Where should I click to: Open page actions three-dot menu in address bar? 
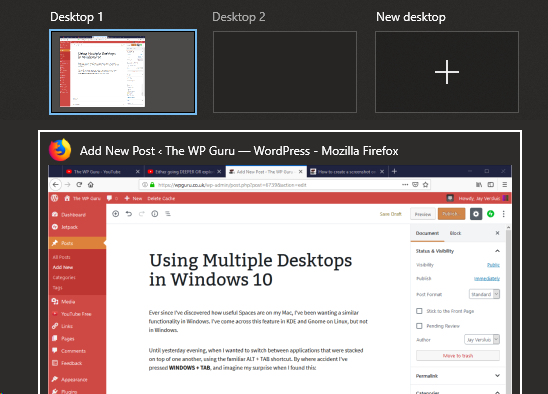point(405,185)
